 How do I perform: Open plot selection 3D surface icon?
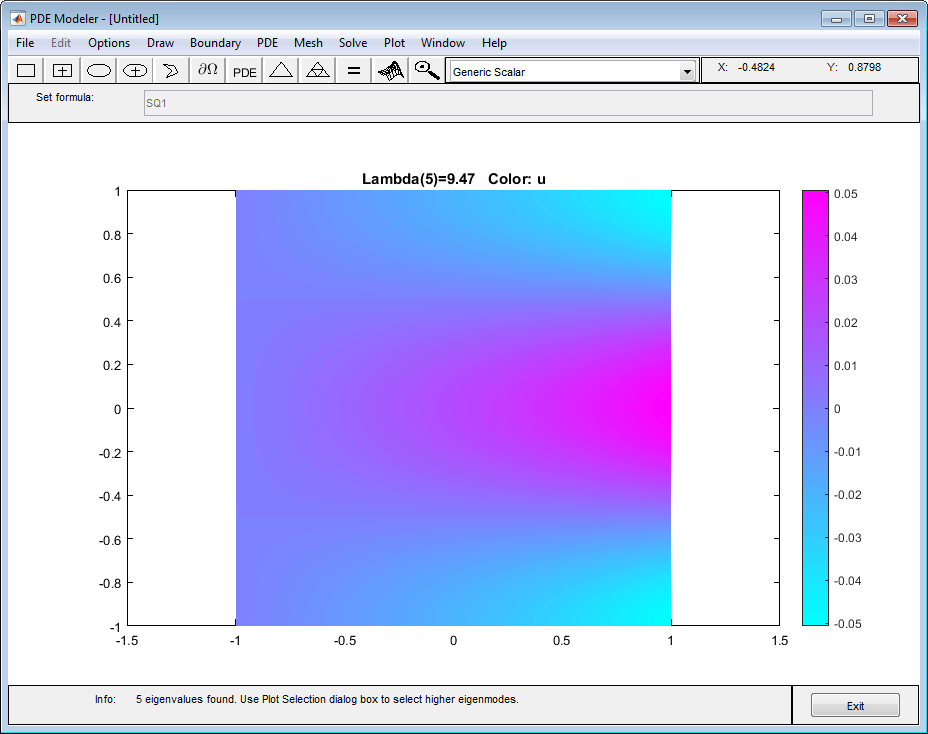[390, 71]
